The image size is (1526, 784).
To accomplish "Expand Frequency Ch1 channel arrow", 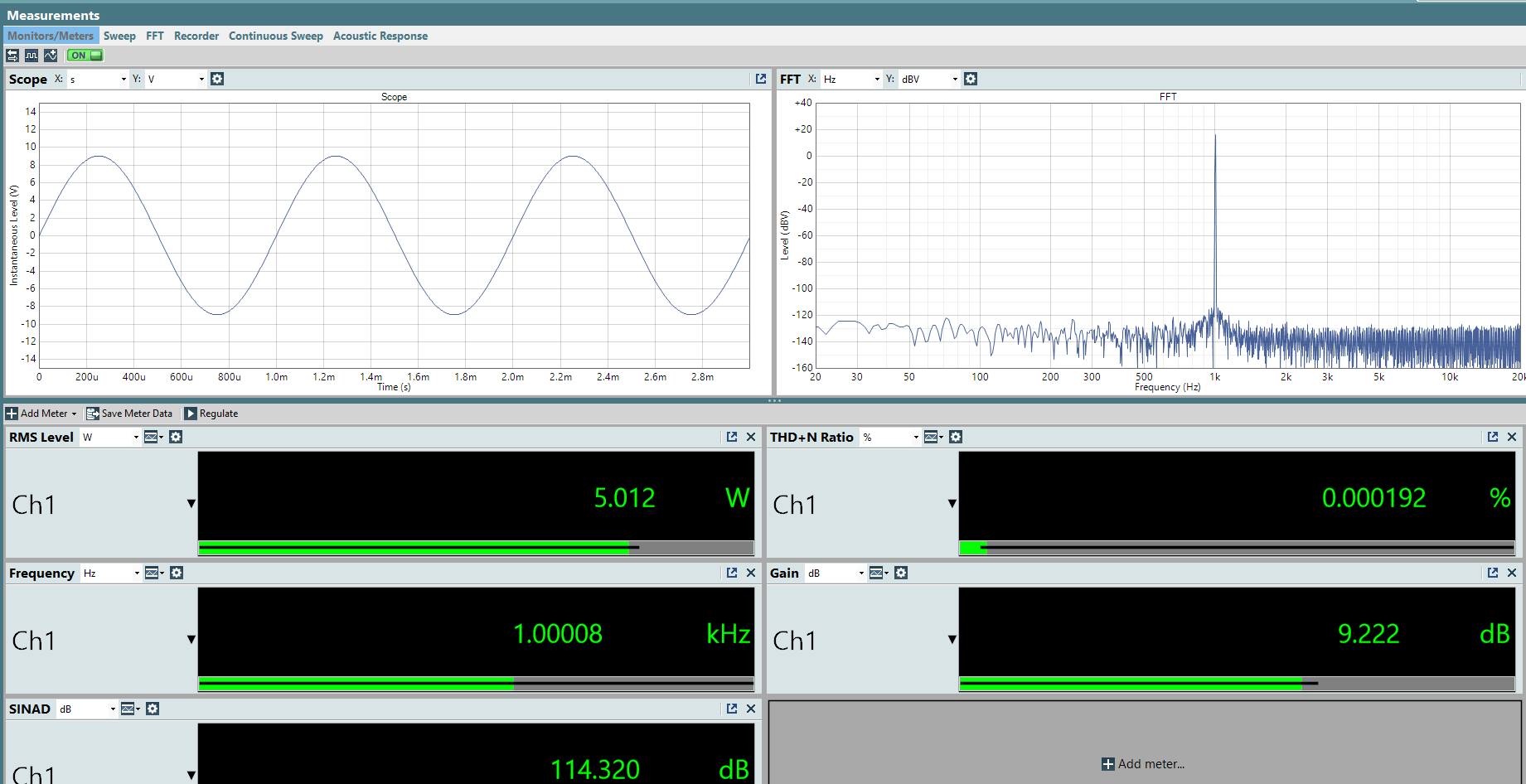I will (191, 640).
